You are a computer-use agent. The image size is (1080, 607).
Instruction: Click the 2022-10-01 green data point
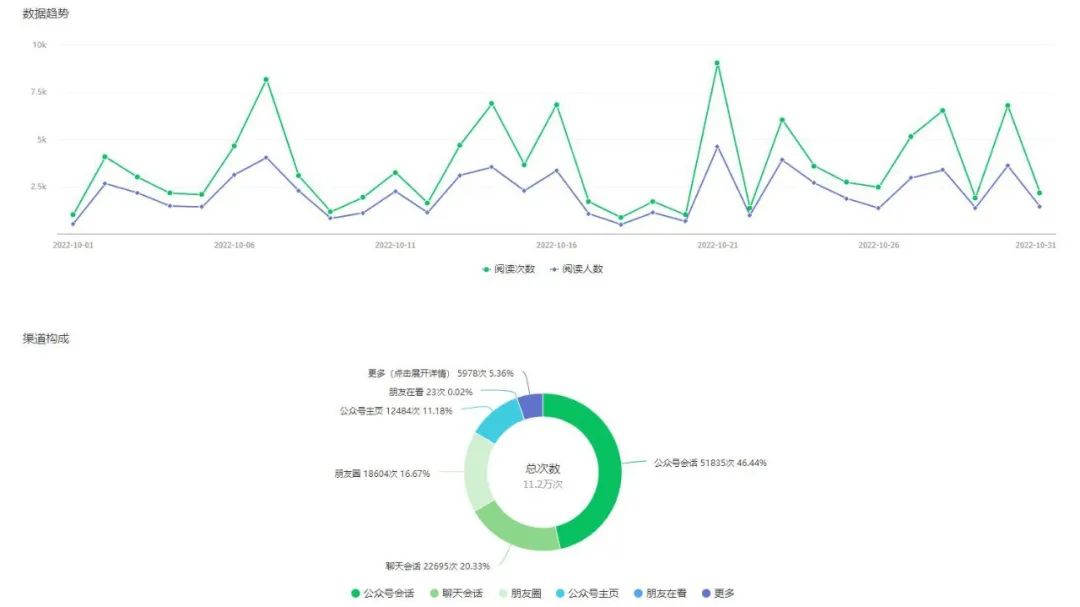[x=73, y=214]
